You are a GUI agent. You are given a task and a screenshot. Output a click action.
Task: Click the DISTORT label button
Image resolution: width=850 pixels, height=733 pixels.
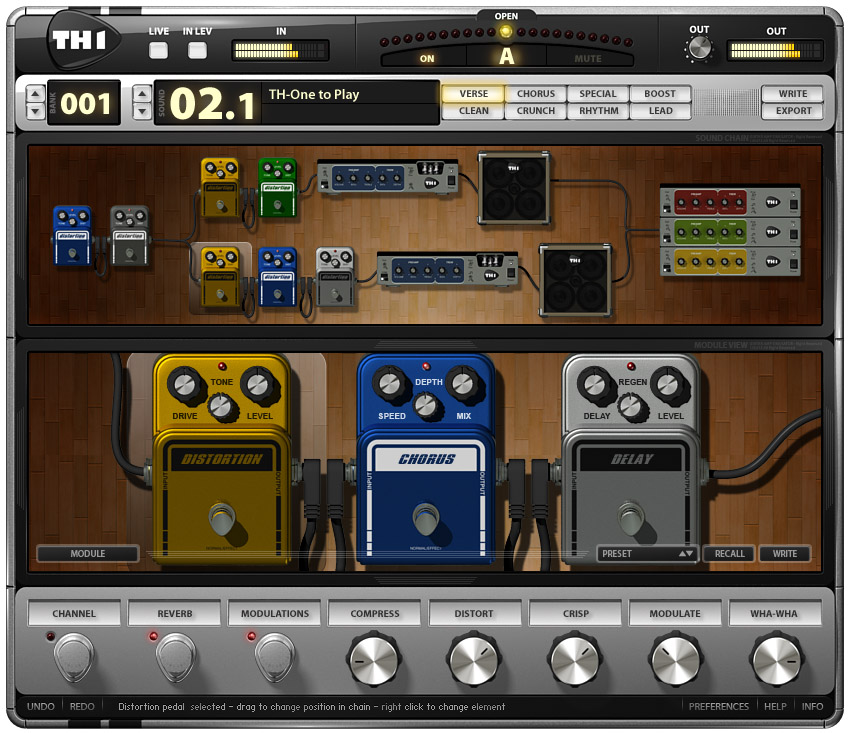pos(474,613)
